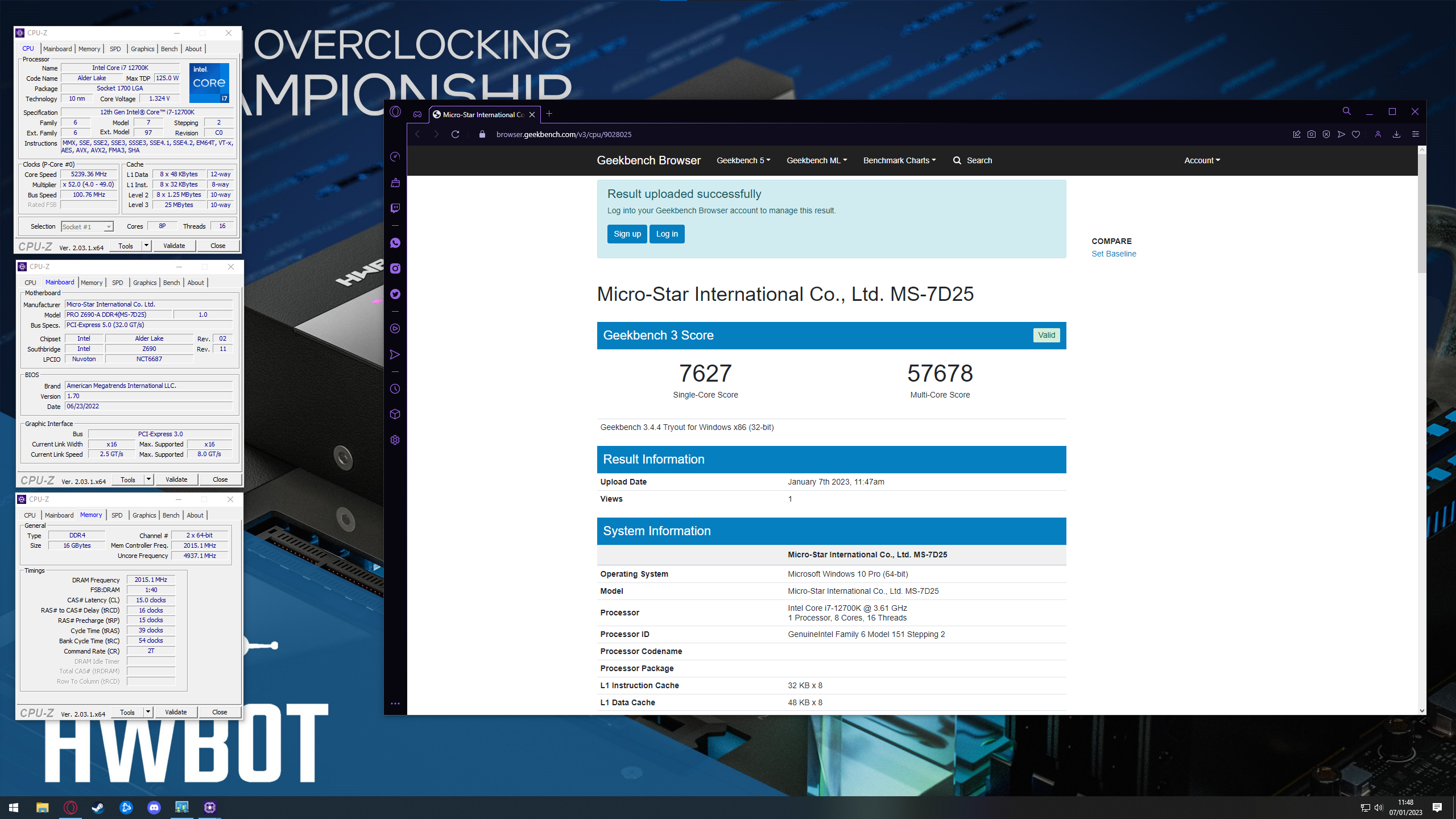The height and width of the screenshot is (819, 1456).
Task: Open CPU tab in bottom CPU-Z window
Action: [x=30, y=515]
